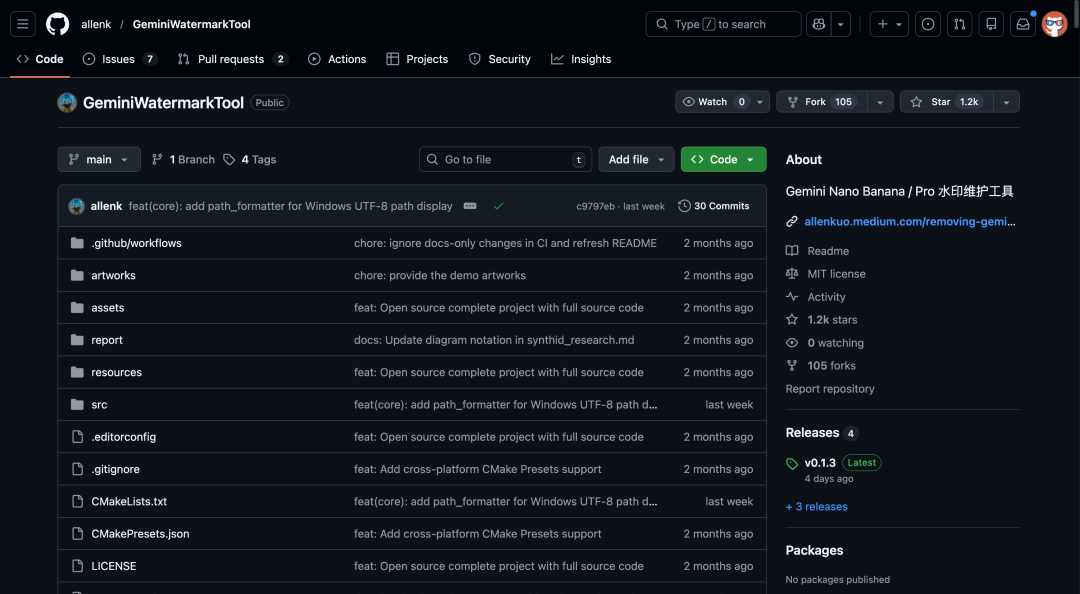Click your profile avatar

click(x=1054, y=23)
